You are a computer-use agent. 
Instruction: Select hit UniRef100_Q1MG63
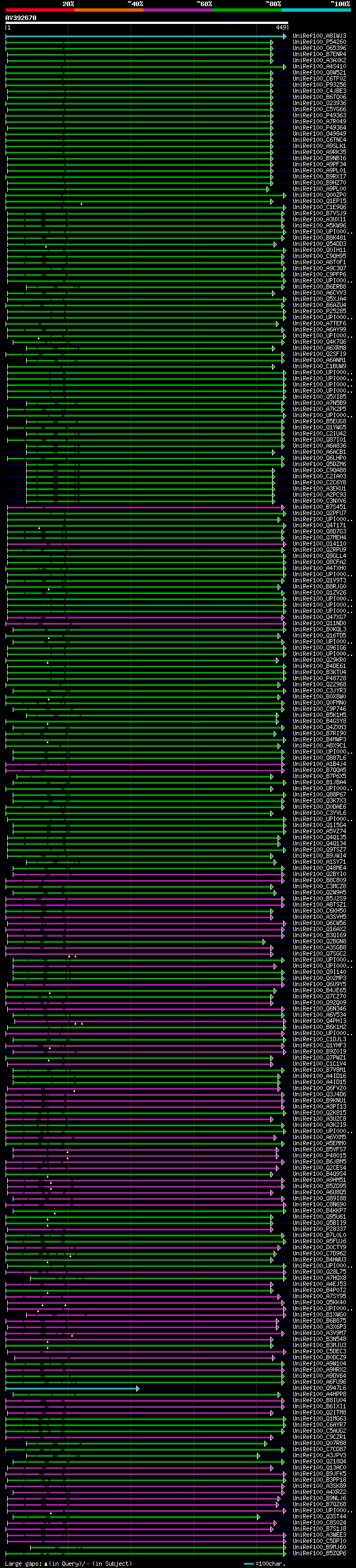point(319,1418)
